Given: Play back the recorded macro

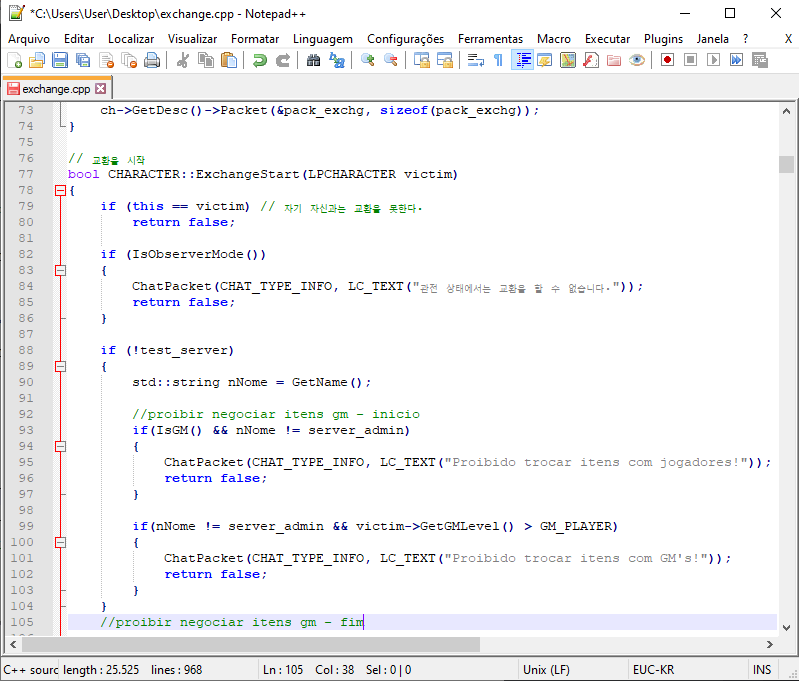Looking at the screenshot, I should pyautogui.click(x=714, y=61).
